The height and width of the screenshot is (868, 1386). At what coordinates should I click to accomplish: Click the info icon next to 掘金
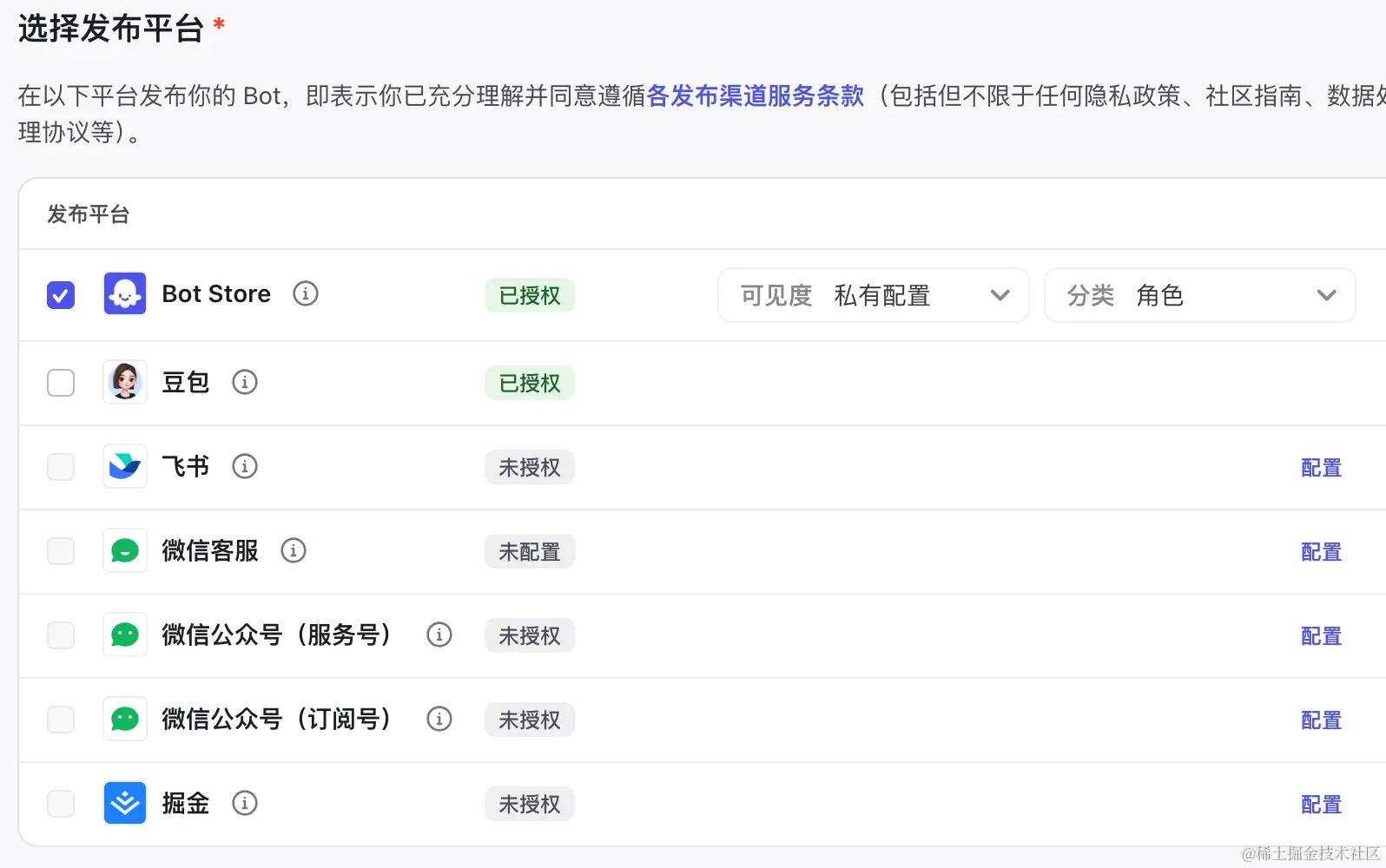[x=245, y=803]
